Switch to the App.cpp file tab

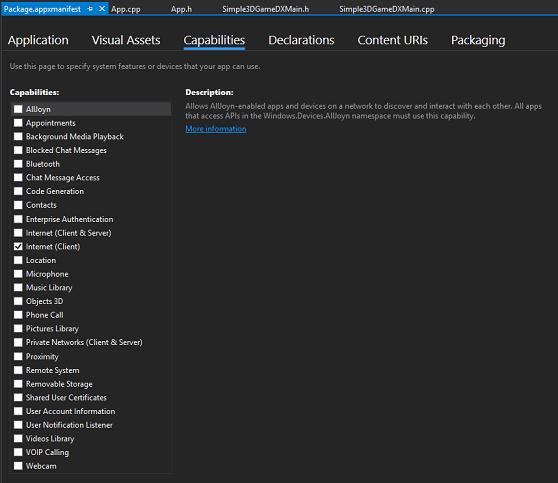click(126, 9)
